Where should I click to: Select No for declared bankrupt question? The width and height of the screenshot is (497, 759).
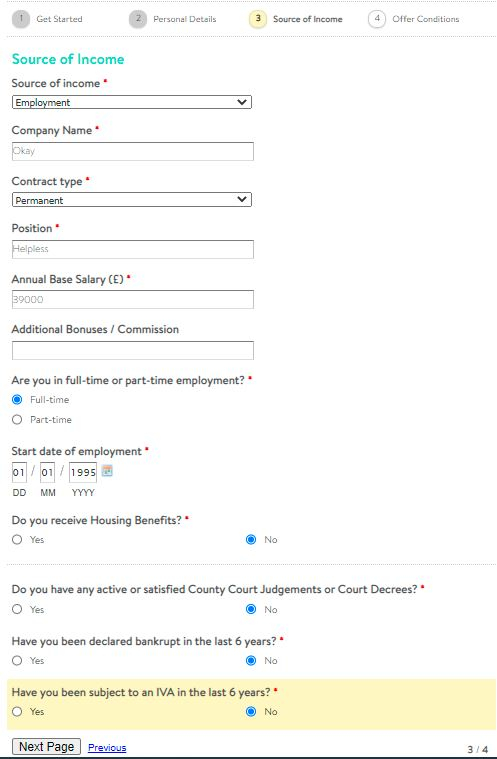tap(251, 661)
